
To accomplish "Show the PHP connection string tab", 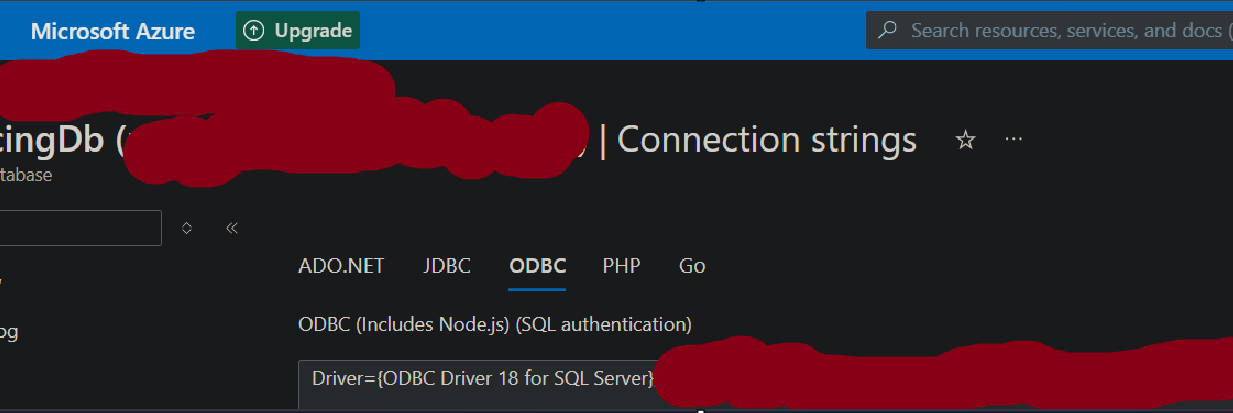I will pyautogui.click(x=621, y=266).
